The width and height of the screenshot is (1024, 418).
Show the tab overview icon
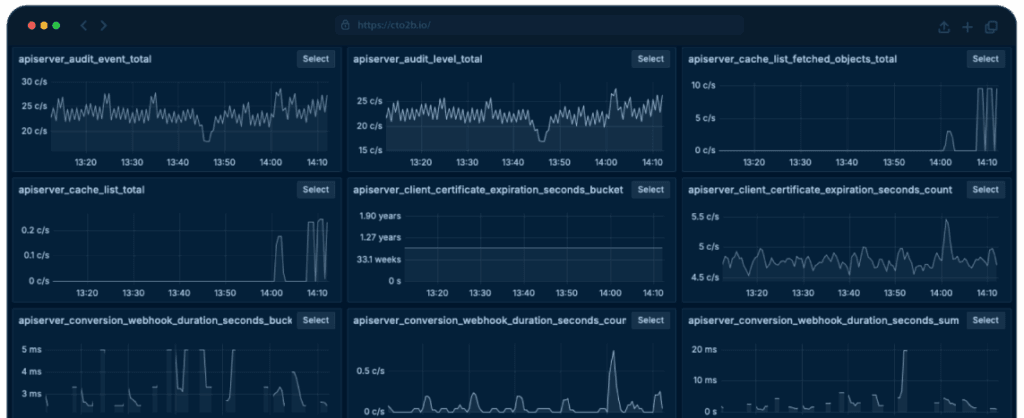coord(991,26)
